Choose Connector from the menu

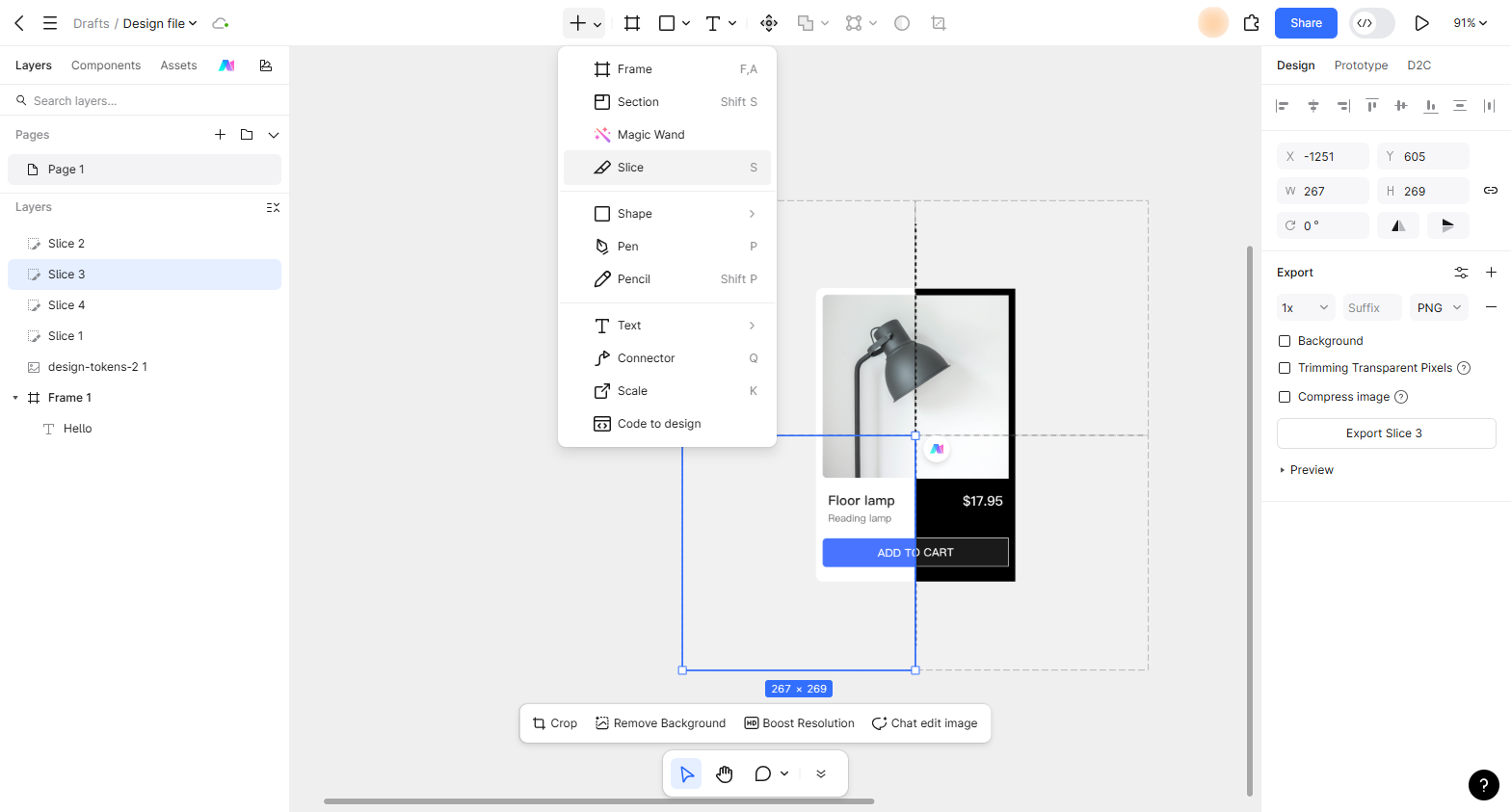[x=667, y=358]
